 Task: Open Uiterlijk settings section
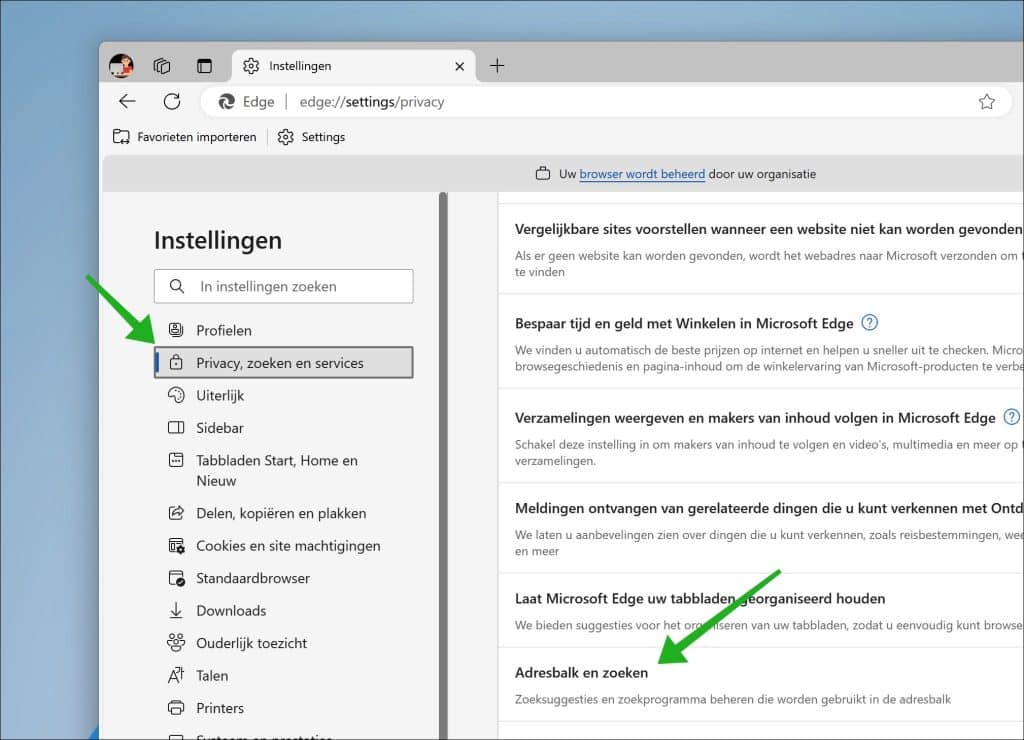coord(283,395)
